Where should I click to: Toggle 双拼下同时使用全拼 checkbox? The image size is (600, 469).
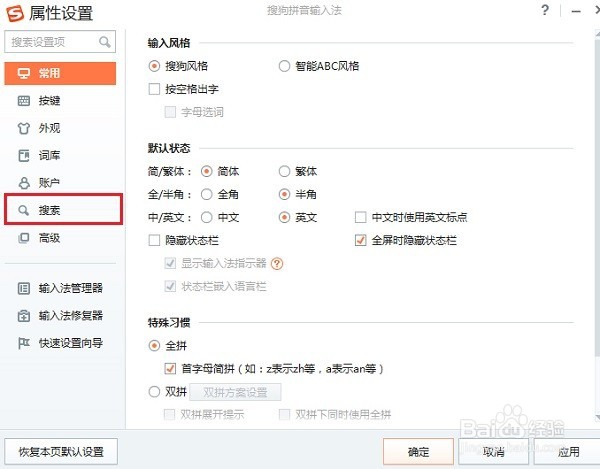284,414
